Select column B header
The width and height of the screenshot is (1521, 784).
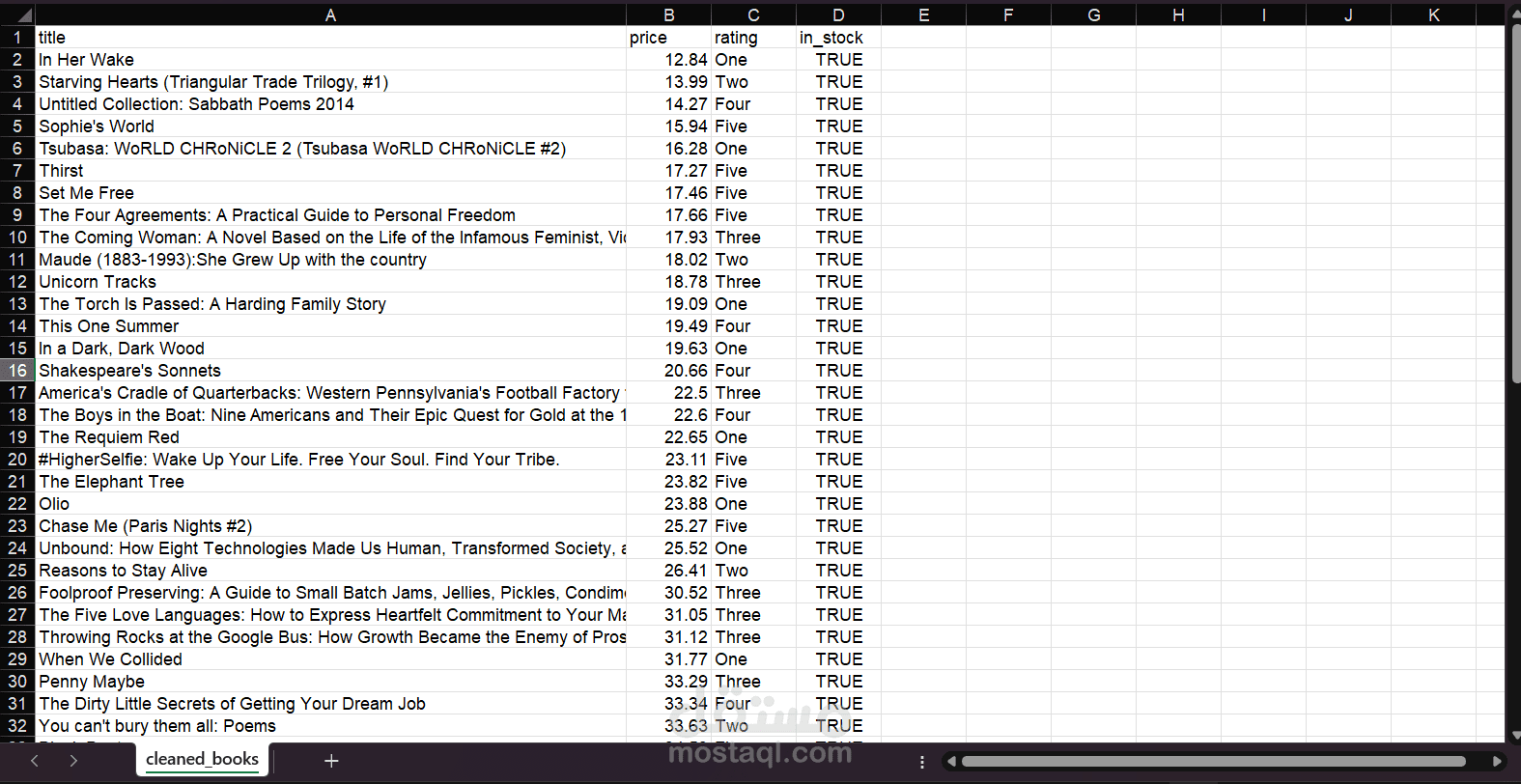point(668,14)
